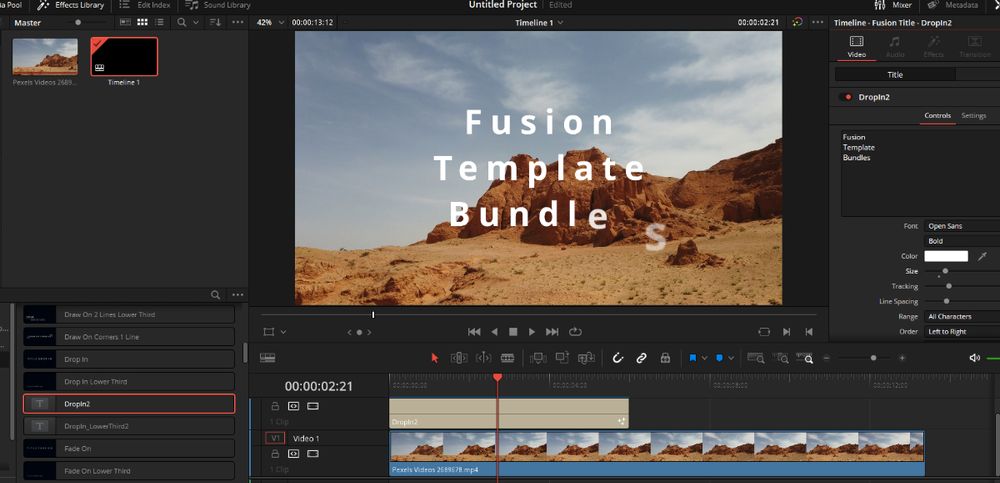Pick text color with the eyedropper
This screenshot has height=483, width=1000.
980,256
